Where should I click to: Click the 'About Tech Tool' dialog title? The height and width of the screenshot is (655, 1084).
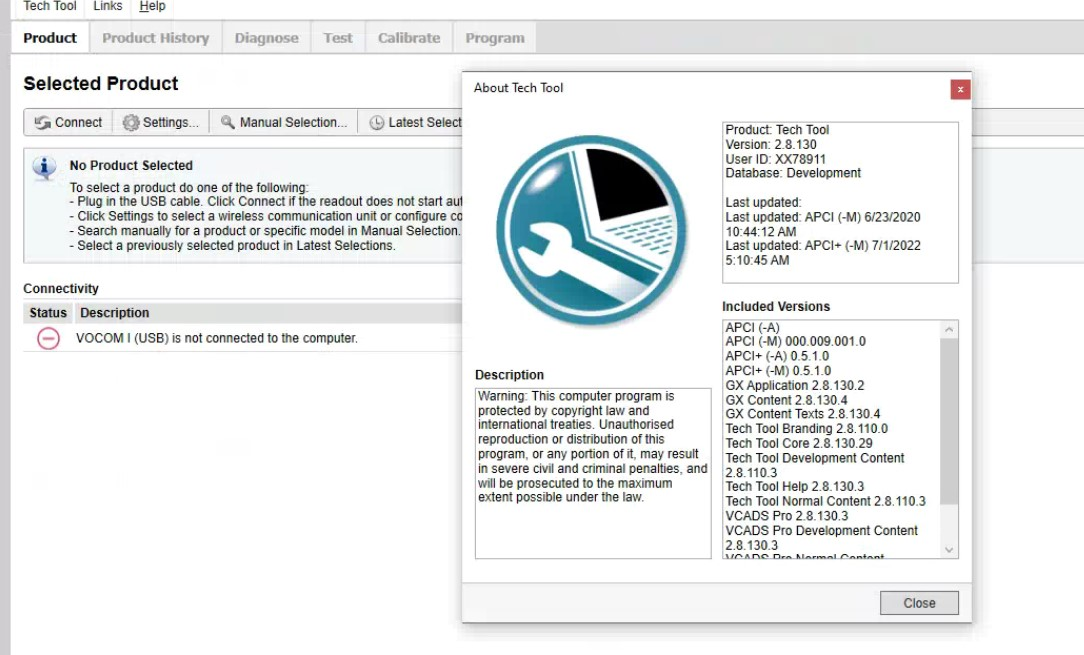(518, 88)
